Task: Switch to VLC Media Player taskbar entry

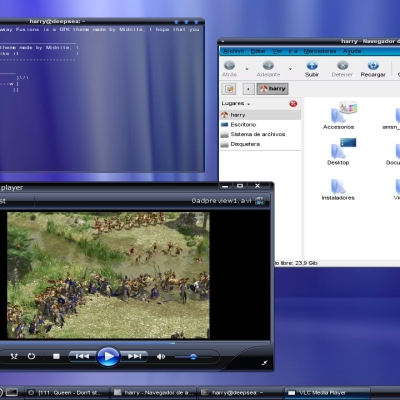Action: coord(328,393)
